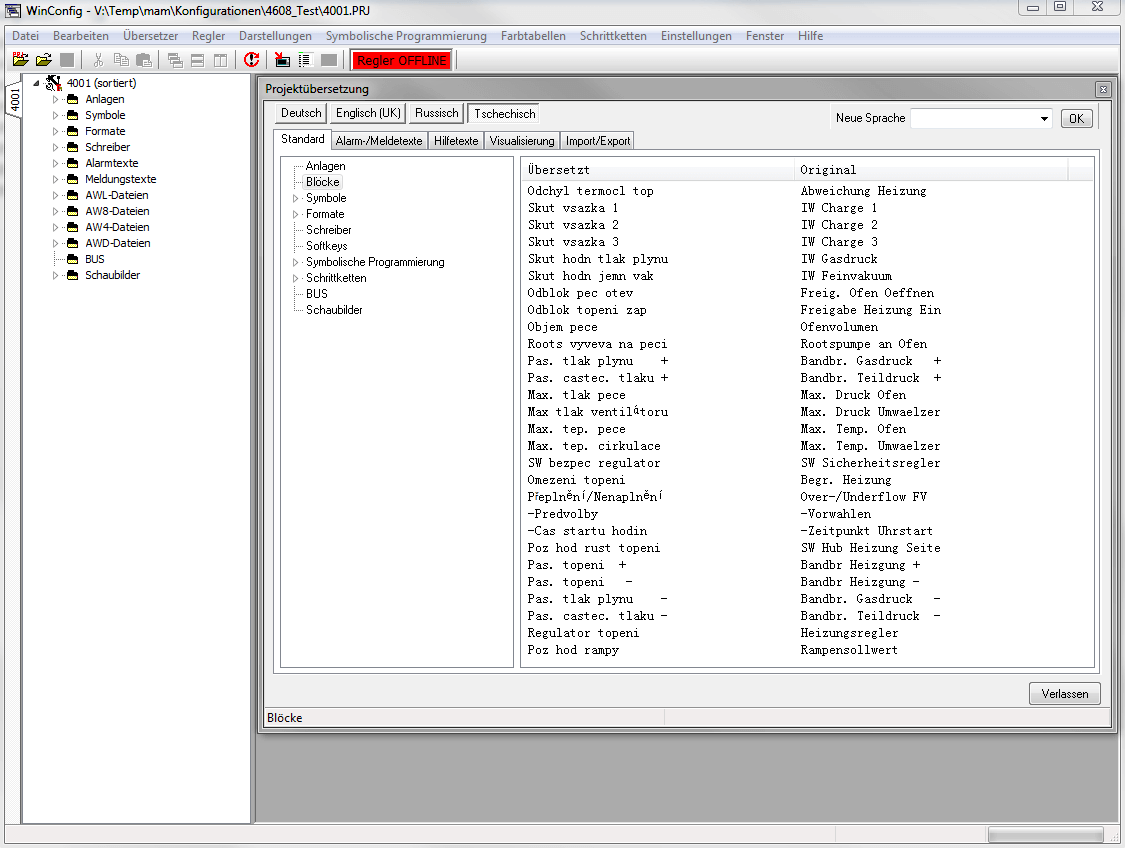
Task: Switch to the Hilfetexte tab
Action: (456, 141)
